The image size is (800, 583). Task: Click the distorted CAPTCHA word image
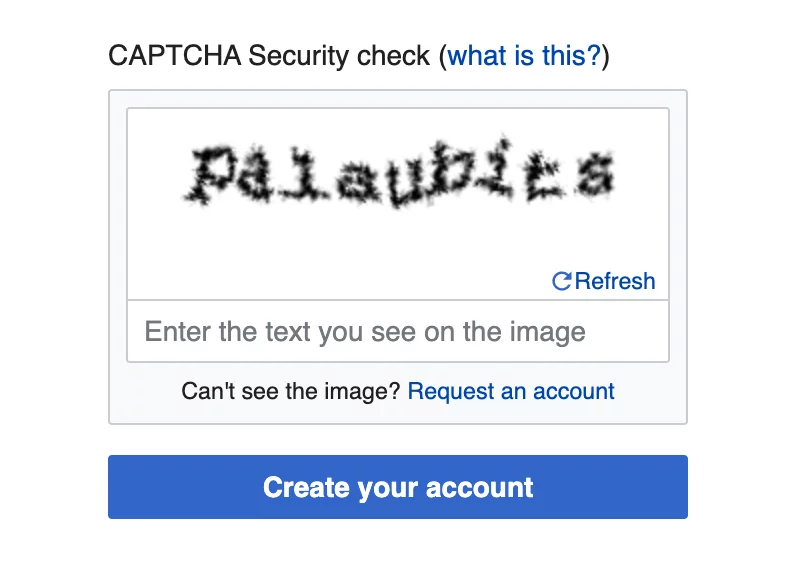(398, 175)
